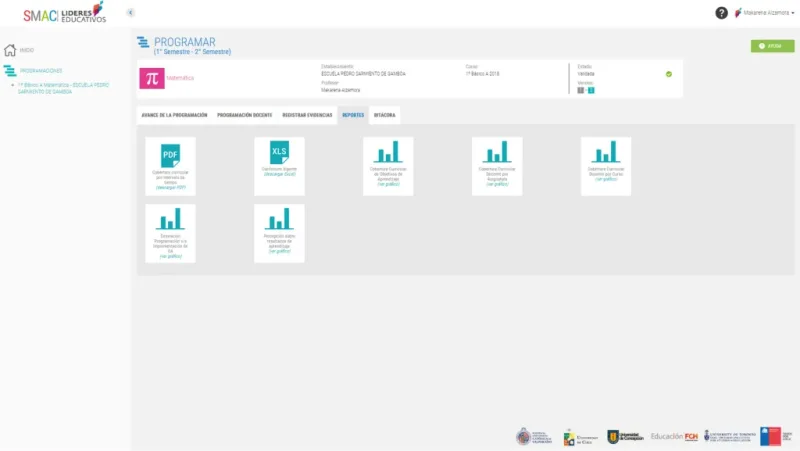Switch to the Bitácora tab
Image resolution: width=800 pixels, height=451 pixels.
pyautogui.click(x=385, y=115)
